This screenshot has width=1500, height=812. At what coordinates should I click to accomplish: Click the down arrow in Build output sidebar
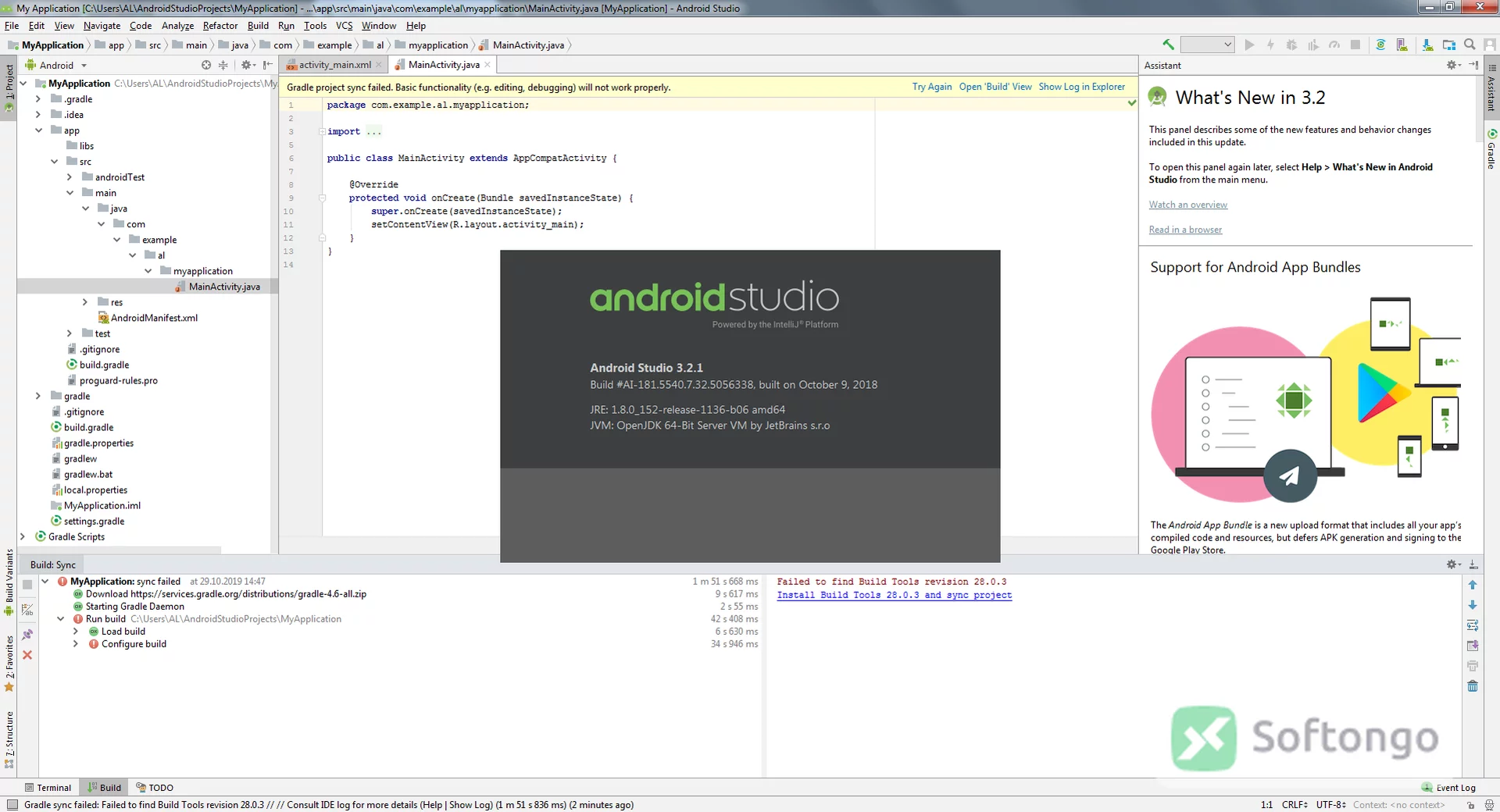[1473, 605]
